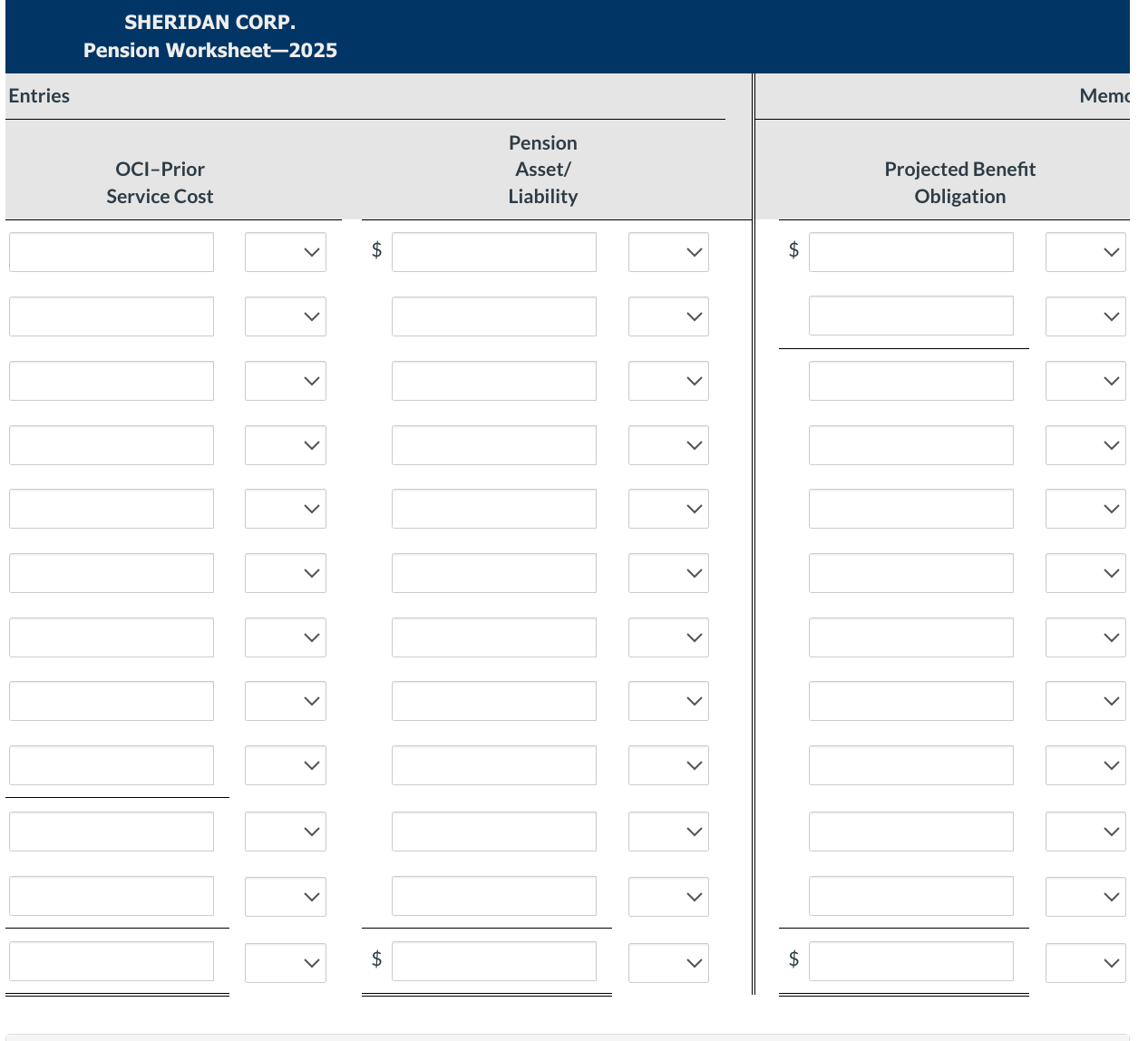1148x1041 pixels.
Task: Select the dollar amount field atop Pension Asset/Liability
Action: tap(493, 252)
